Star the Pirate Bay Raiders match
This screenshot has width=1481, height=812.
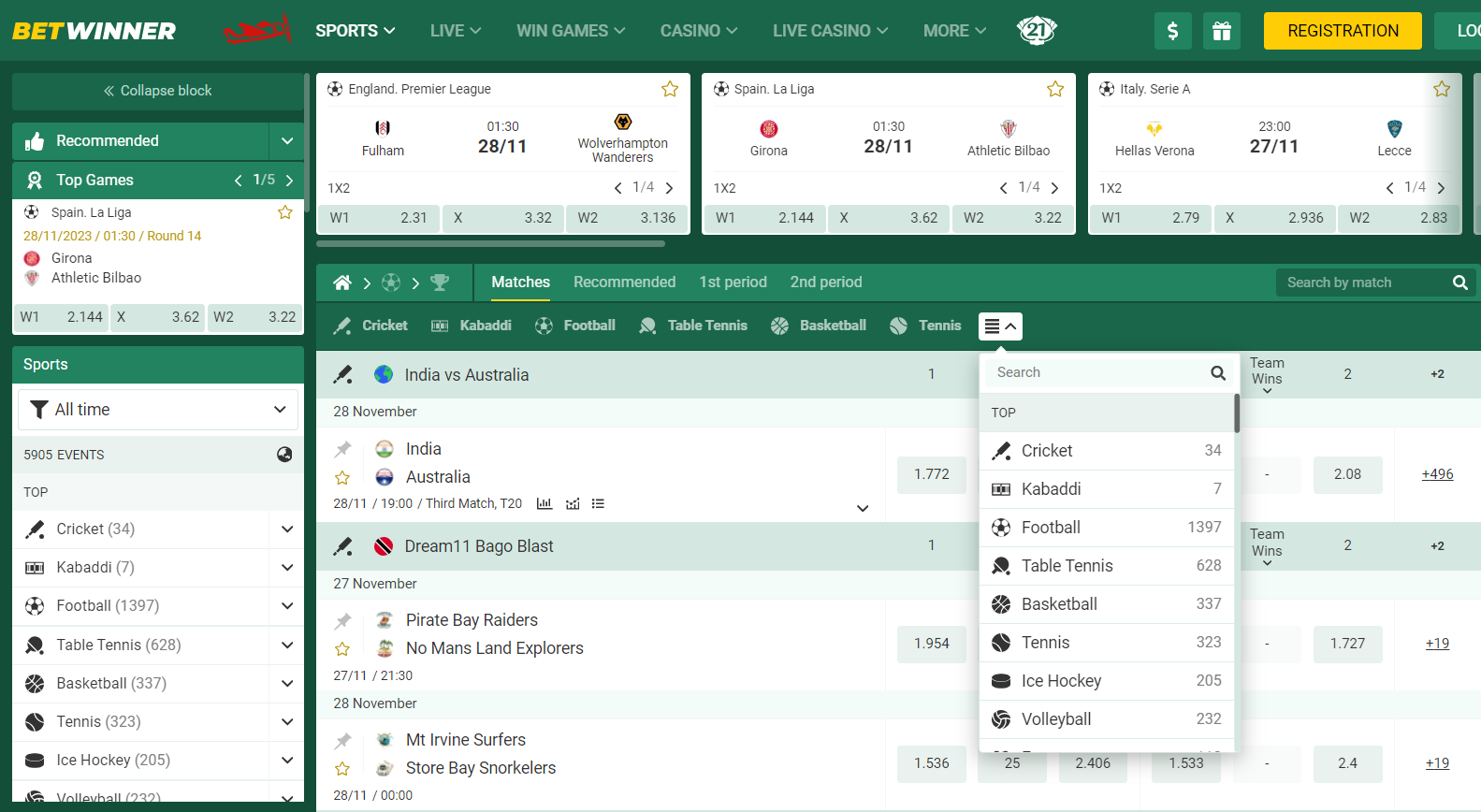(342, 649)
